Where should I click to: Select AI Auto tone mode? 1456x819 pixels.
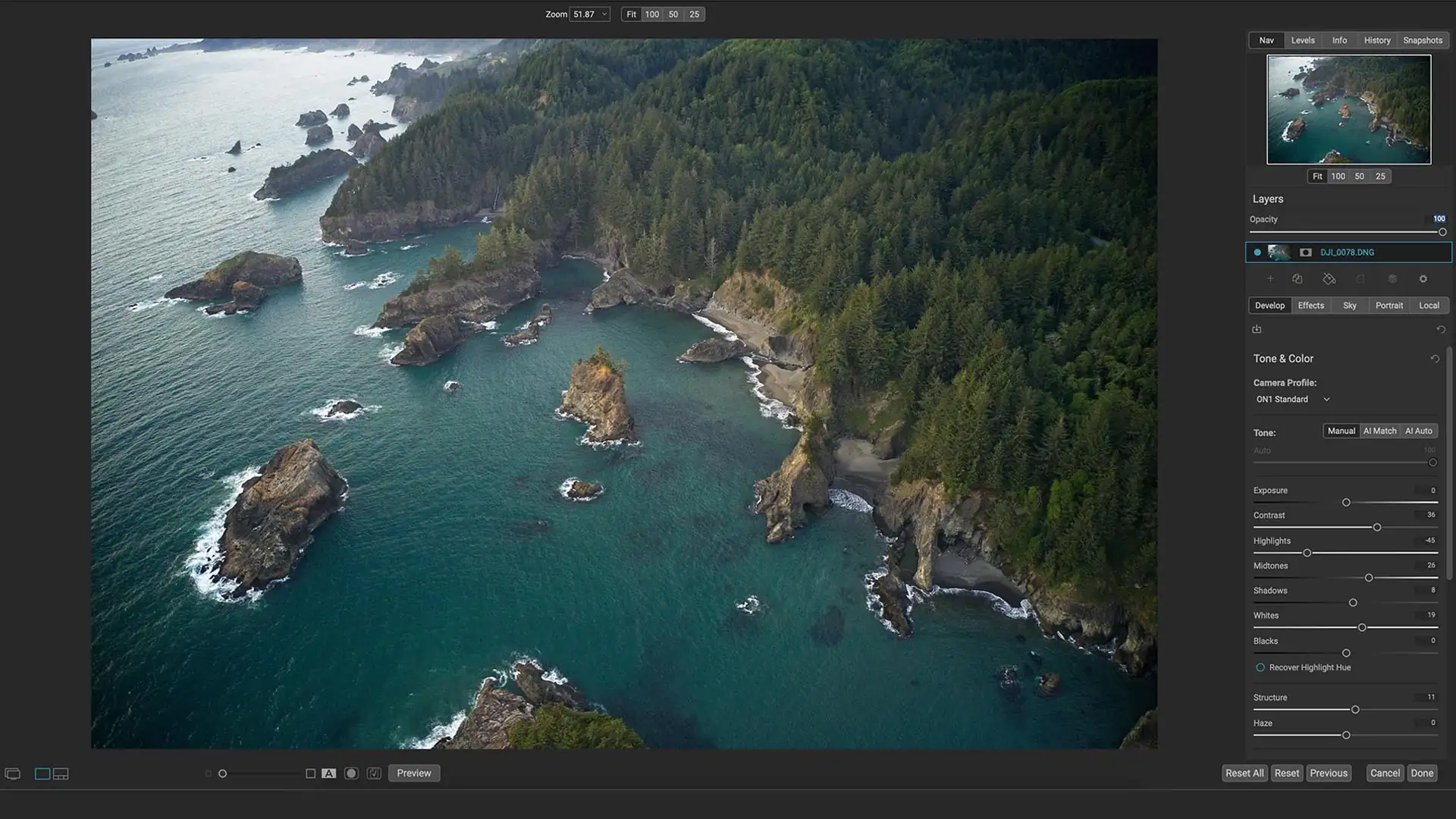pos(1418,431)
